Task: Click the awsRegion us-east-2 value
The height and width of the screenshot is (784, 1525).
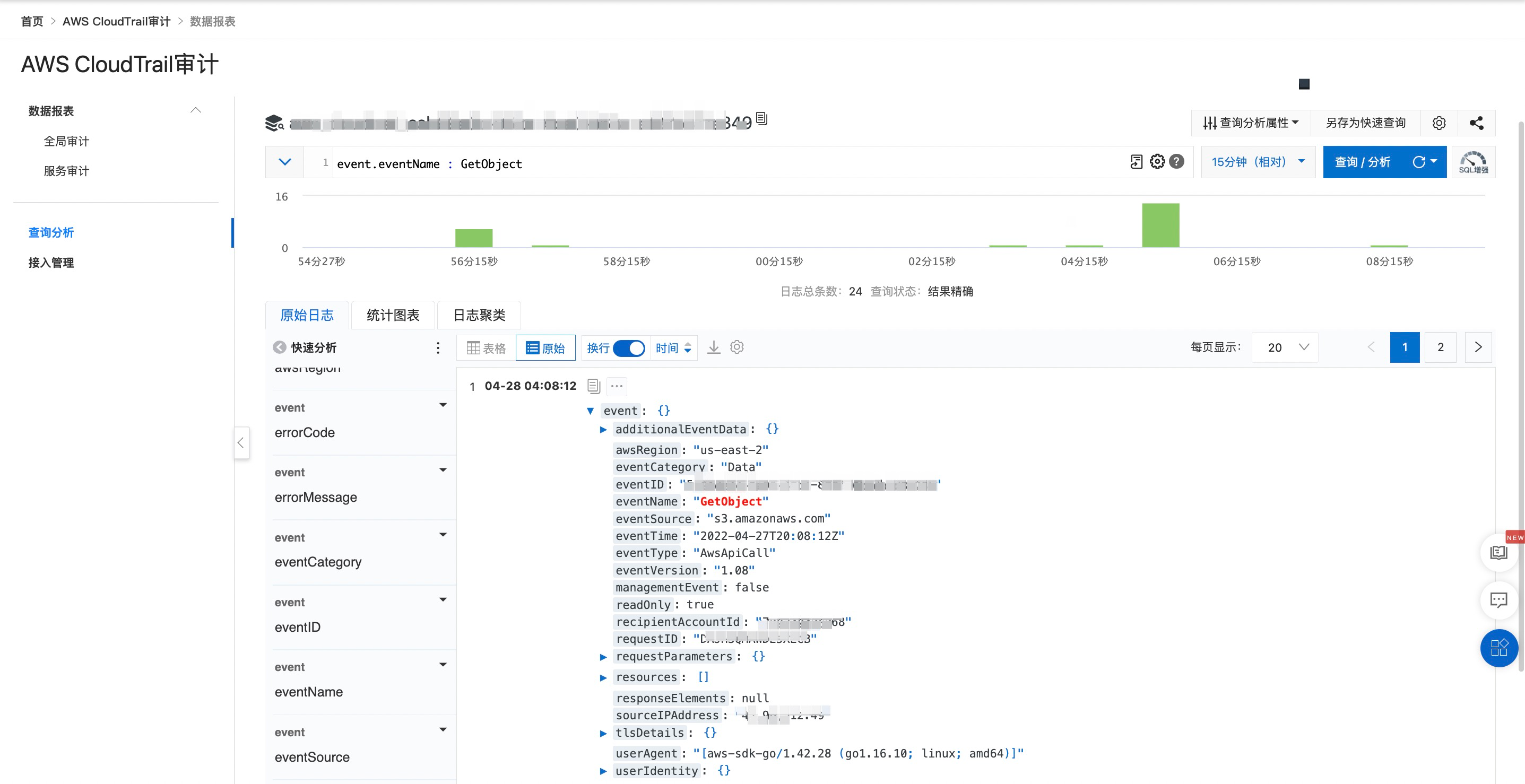Action: click(731, 450)
